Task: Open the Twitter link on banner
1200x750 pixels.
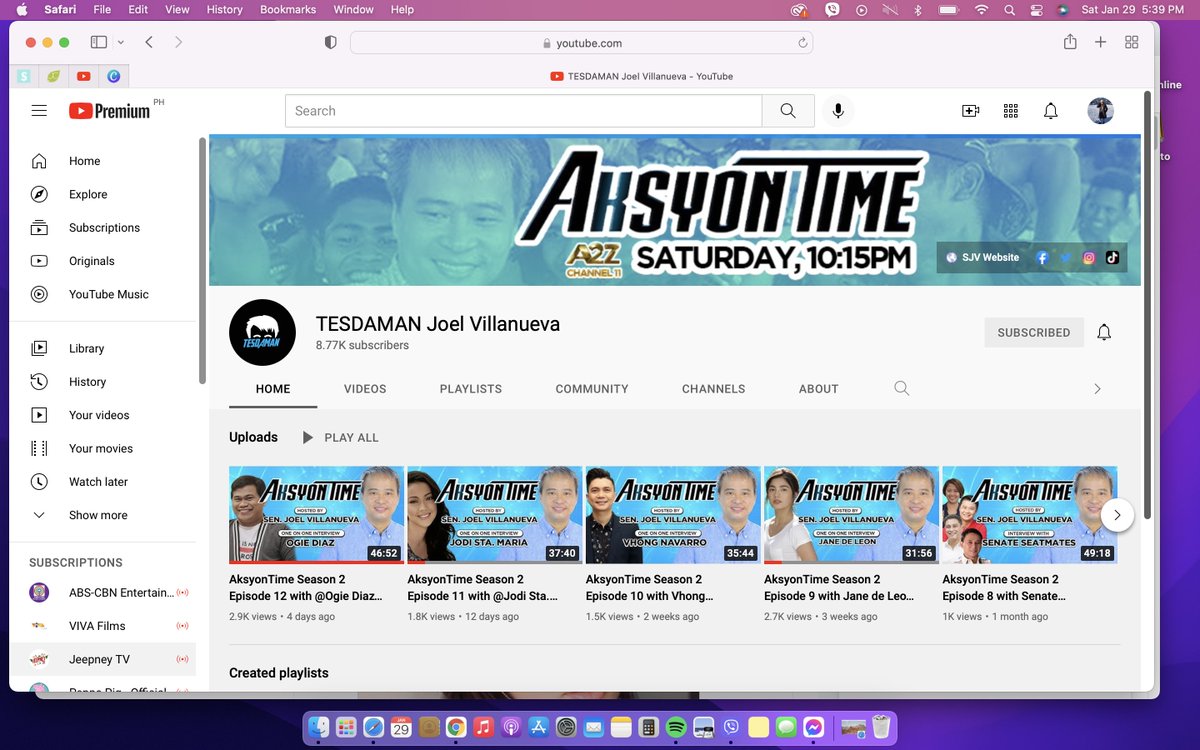Action: [1065, 257]
